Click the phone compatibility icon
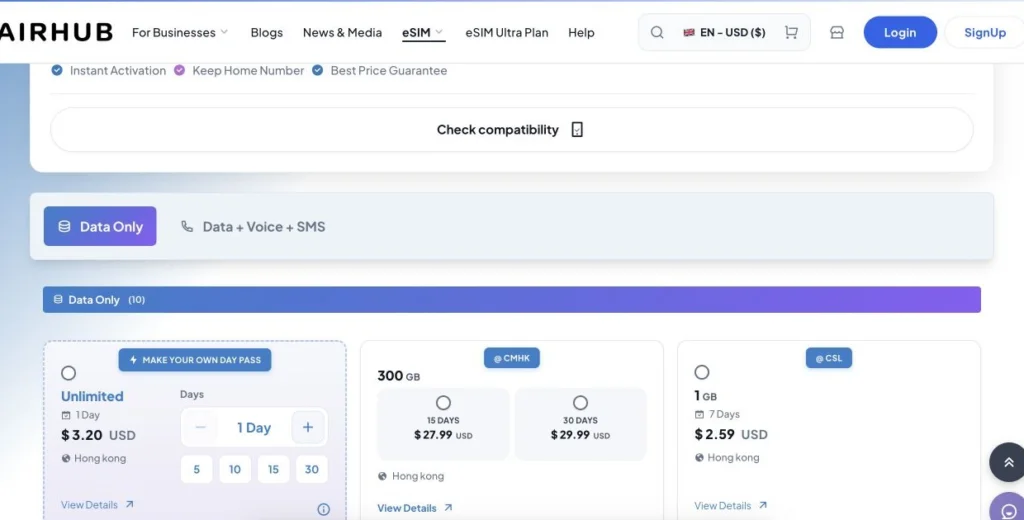The width and height of the screenshot is (1024, 520). 577,129
